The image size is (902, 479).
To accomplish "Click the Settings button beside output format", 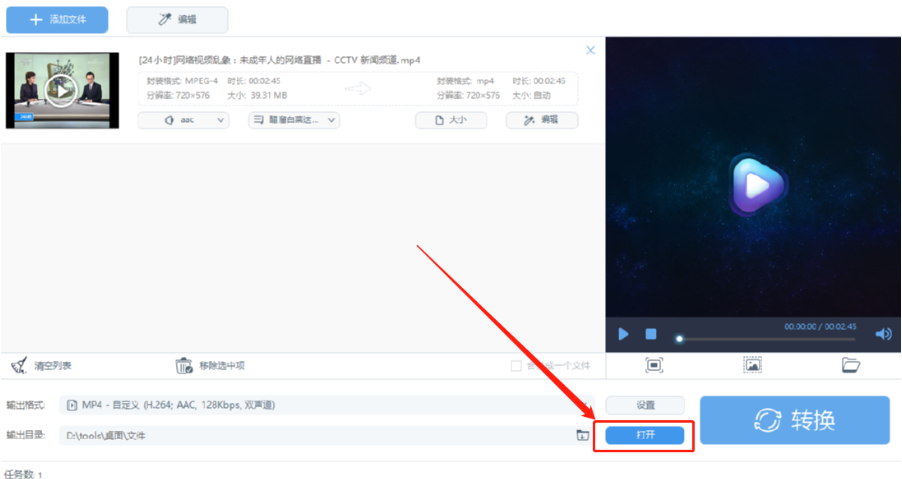I will 645,405.
